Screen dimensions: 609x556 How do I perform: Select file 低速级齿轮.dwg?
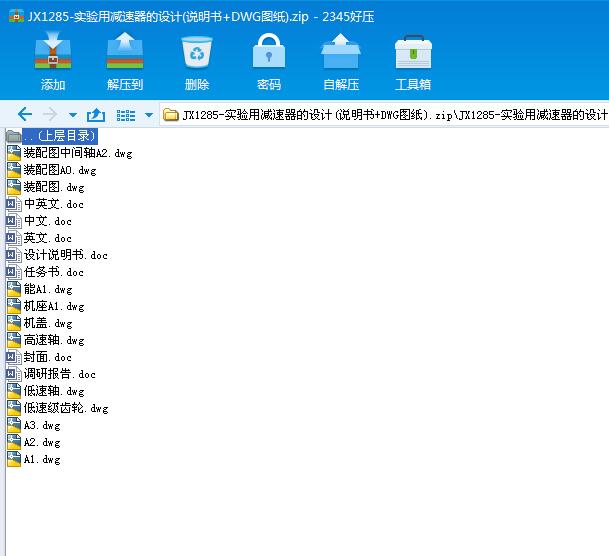click(66, 408)
